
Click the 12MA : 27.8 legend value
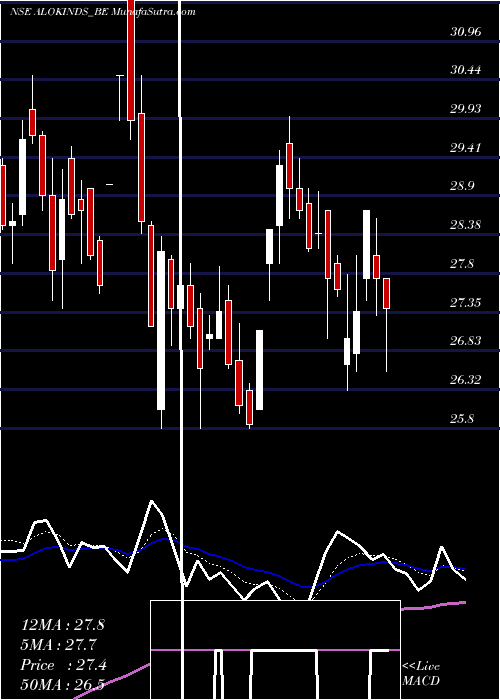click(x=62, y=625)
